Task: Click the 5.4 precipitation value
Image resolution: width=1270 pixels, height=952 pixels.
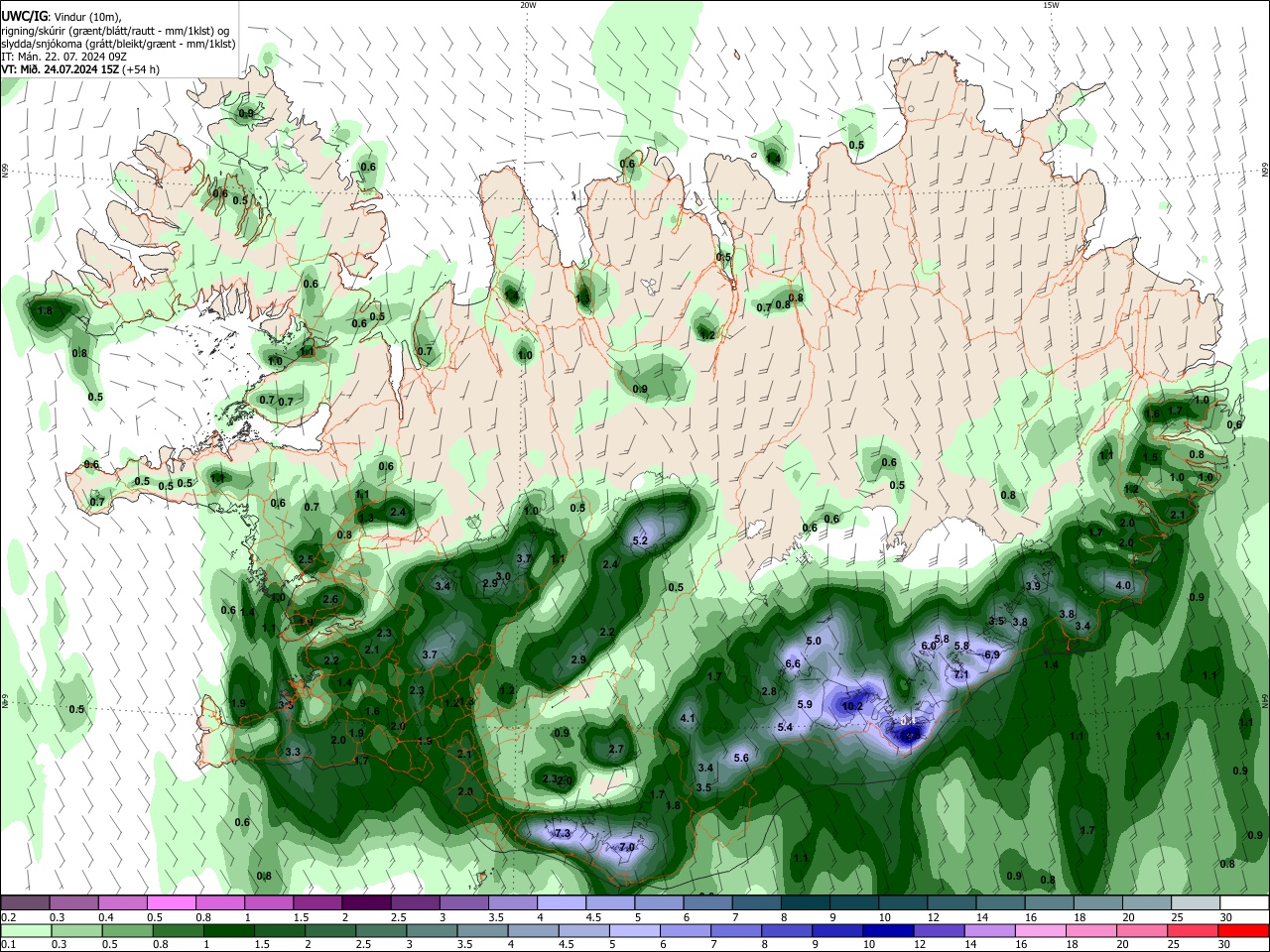Action: pos(785,727)
